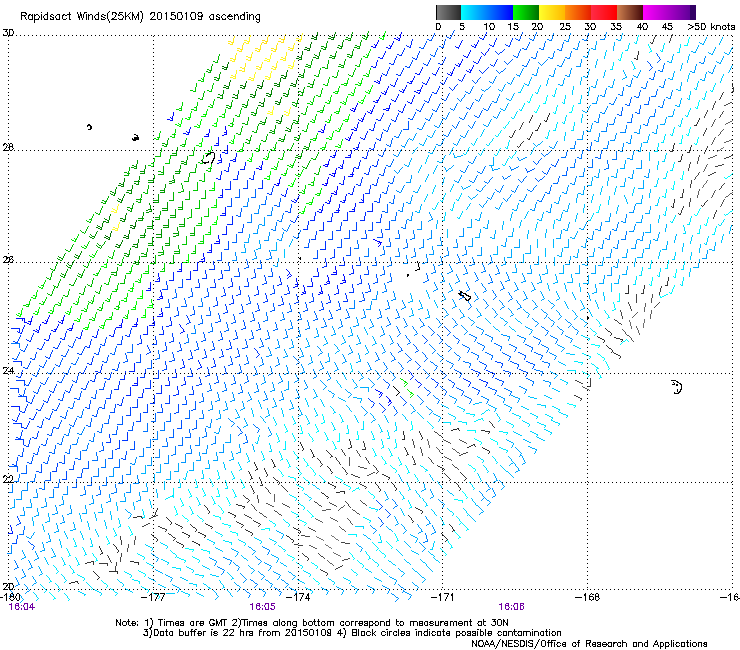This screenshot has height=650, width=740.
Task: Click the gray 0-5 knots color segment
Action: 448,12
